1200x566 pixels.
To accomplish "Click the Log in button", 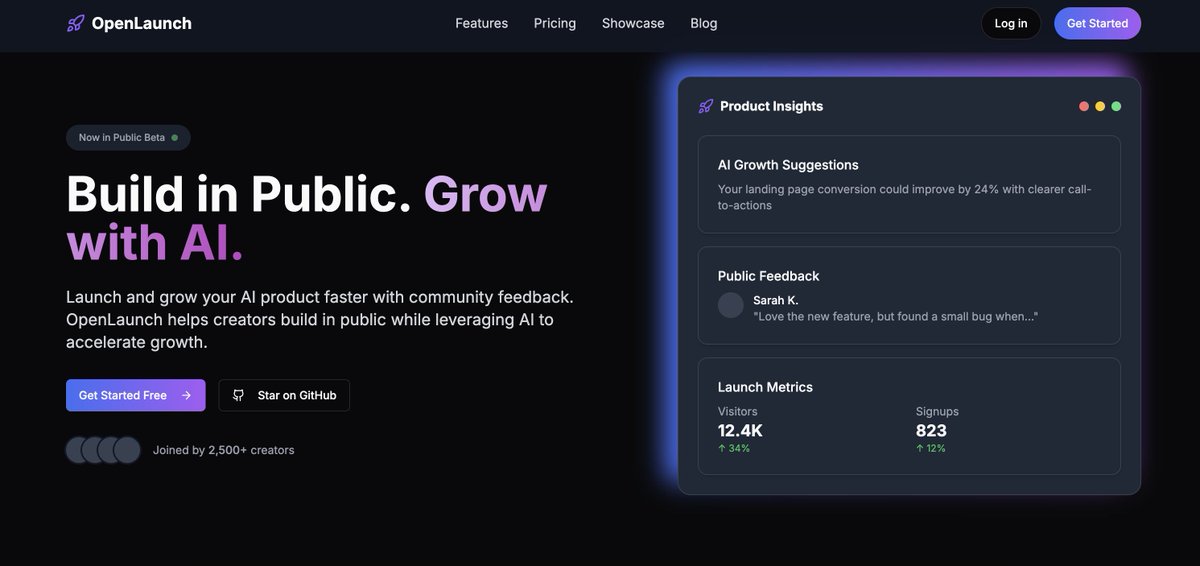I will point(1011,23).
